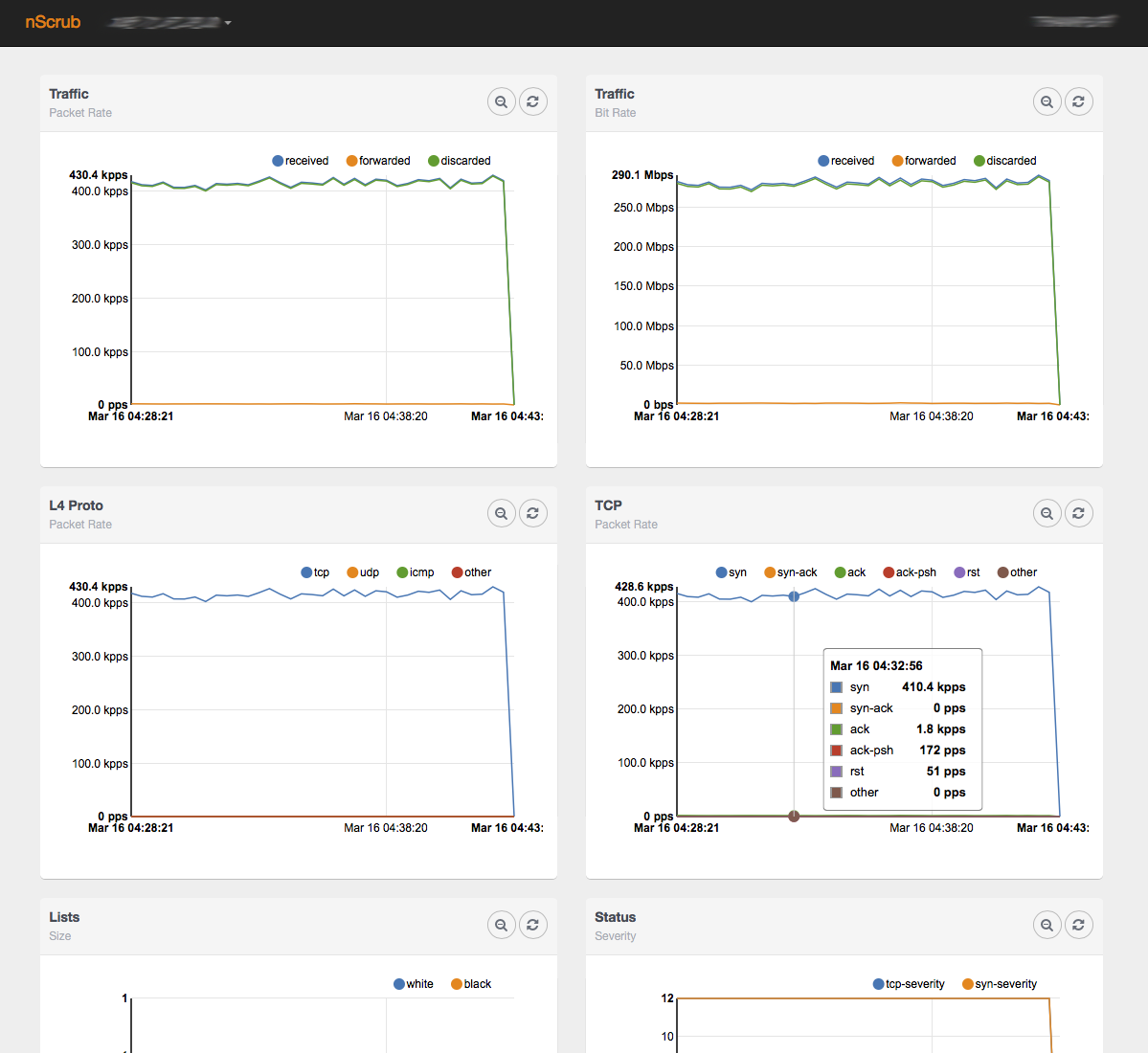The image size is (1148, 1053).
Task: Click the brown data point on TCP chart baseline
Action: click(x=794, y=816)
